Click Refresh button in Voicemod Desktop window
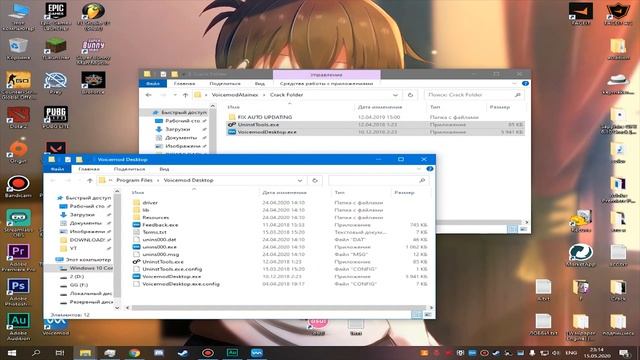 point(315,180)
